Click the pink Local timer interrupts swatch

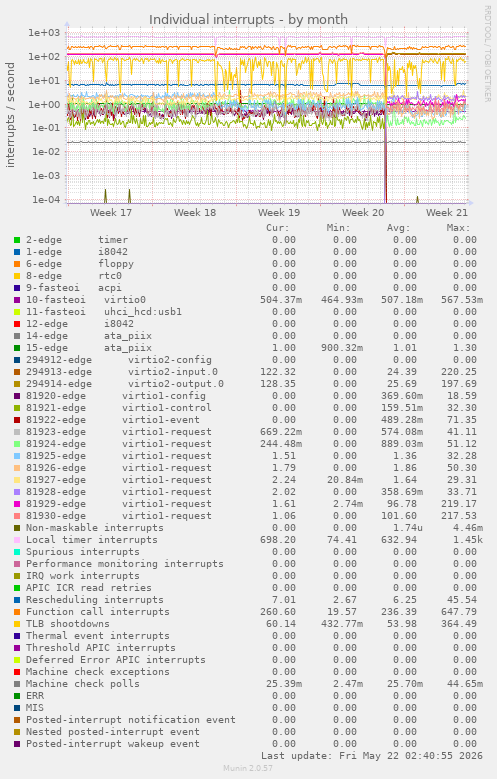tap(17, 540)
